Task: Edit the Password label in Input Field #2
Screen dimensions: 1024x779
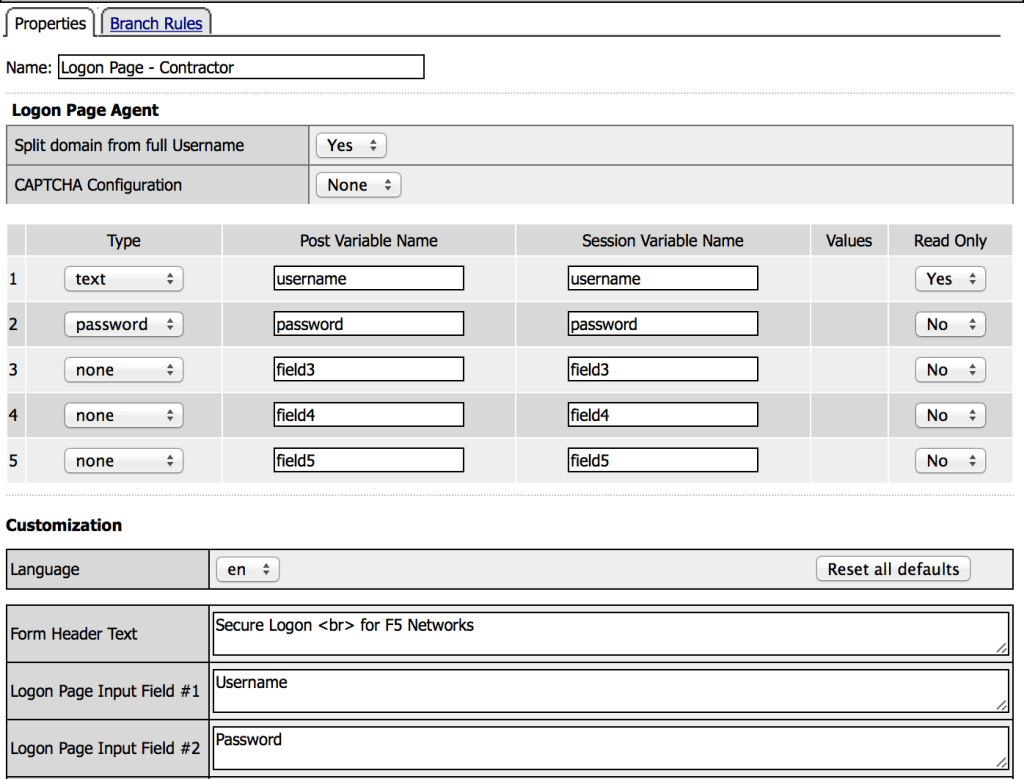Action: 608,746
